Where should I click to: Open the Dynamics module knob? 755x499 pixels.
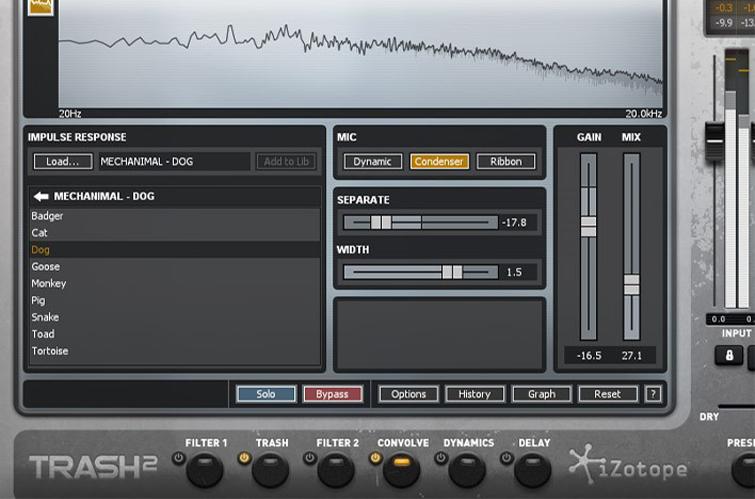[467, 470]
